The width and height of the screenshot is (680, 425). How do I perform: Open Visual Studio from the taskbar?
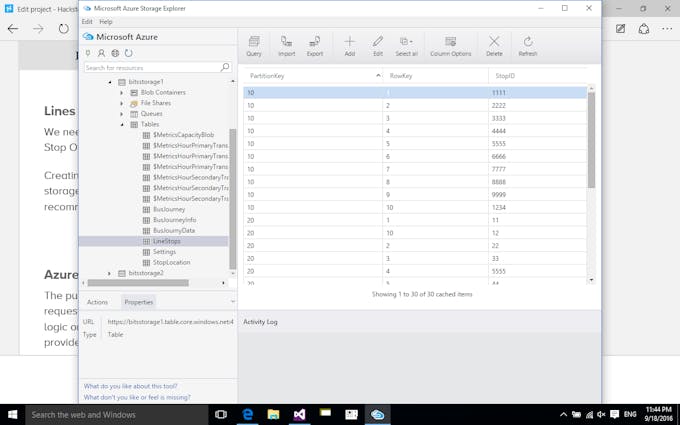[x=298, y=414]
